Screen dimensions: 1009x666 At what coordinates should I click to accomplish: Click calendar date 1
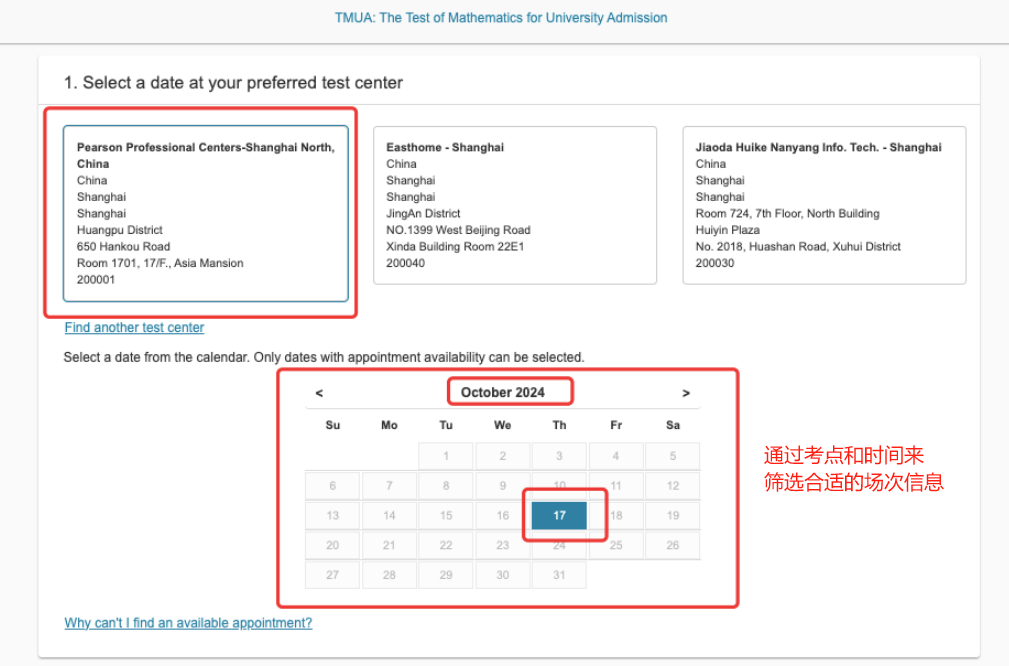446,456
